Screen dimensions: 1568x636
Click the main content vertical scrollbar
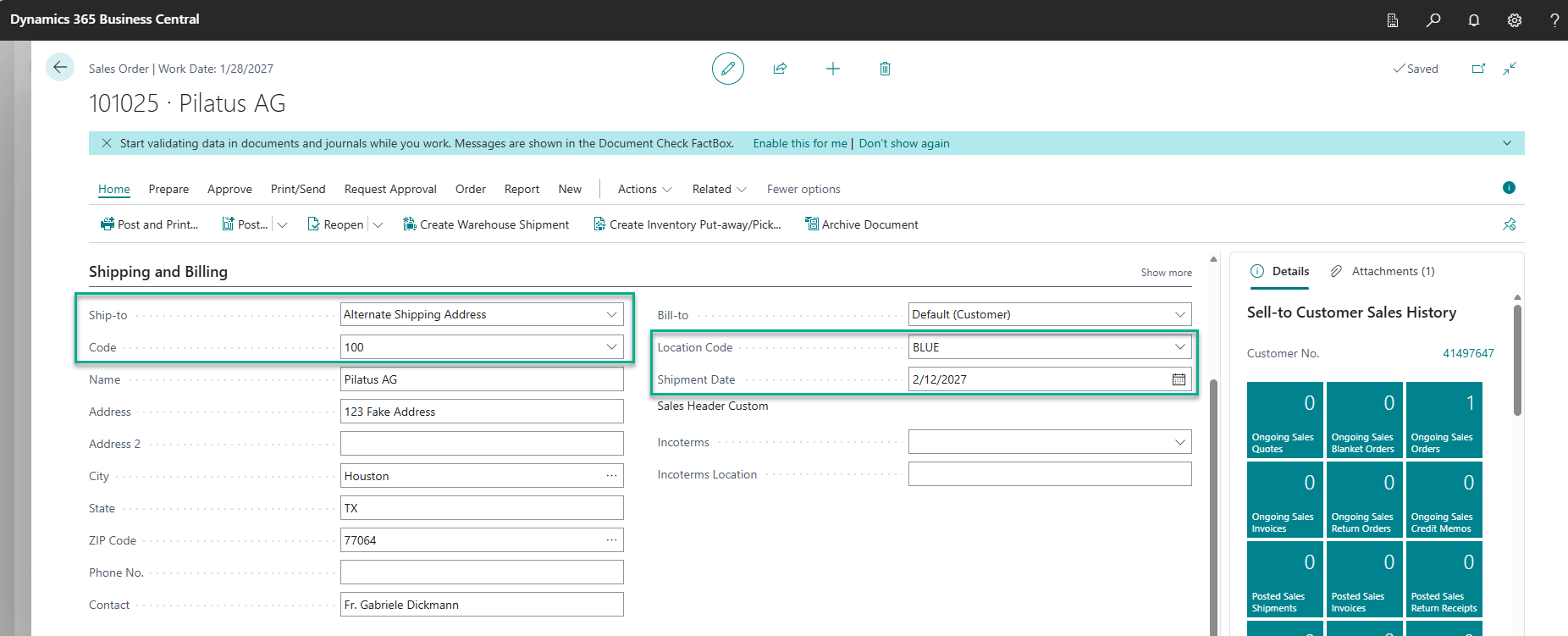(x=1213, y=506)
